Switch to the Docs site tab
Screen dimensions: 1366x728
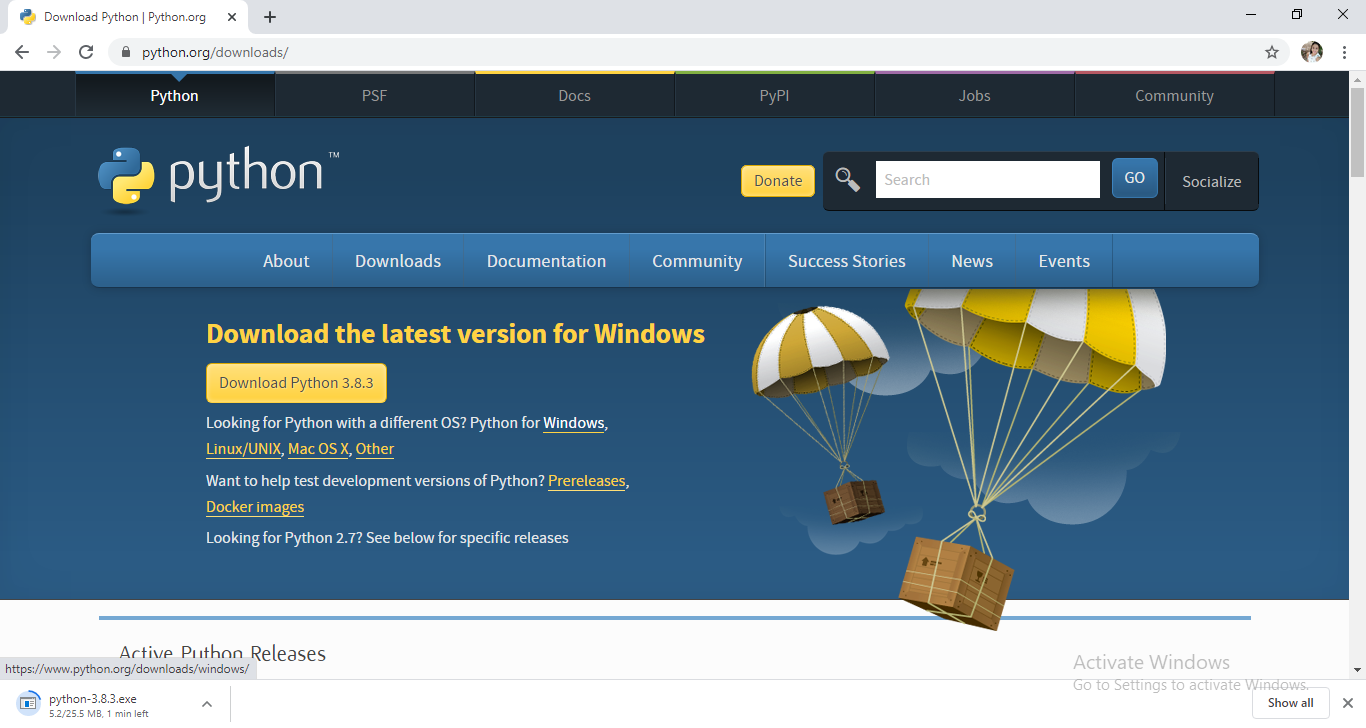[x=575, y=96]
